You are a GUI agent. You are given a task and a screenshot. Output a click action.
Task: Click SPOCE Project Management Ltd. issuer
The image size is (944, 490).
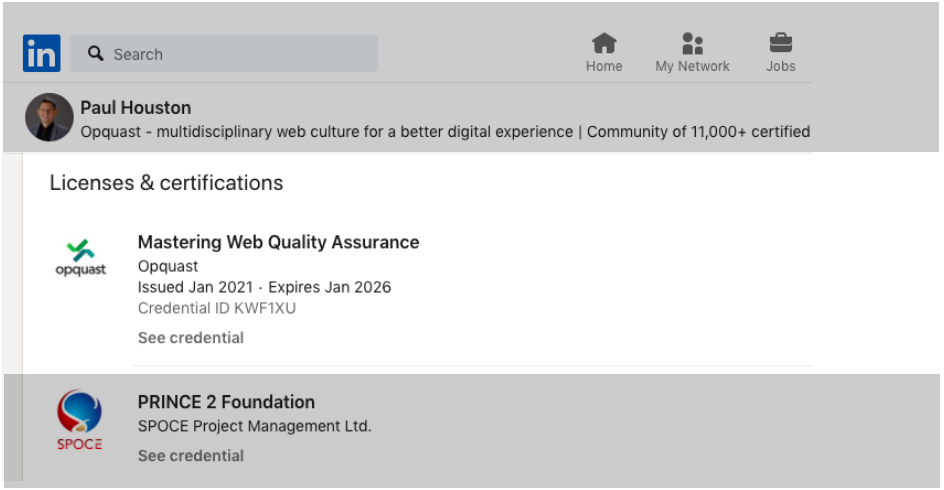(x=254, y=426)
